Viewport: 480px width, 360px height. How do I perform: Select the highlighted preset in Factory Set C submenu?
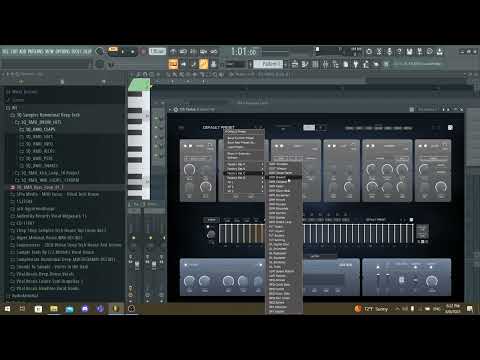coord(284,177)
